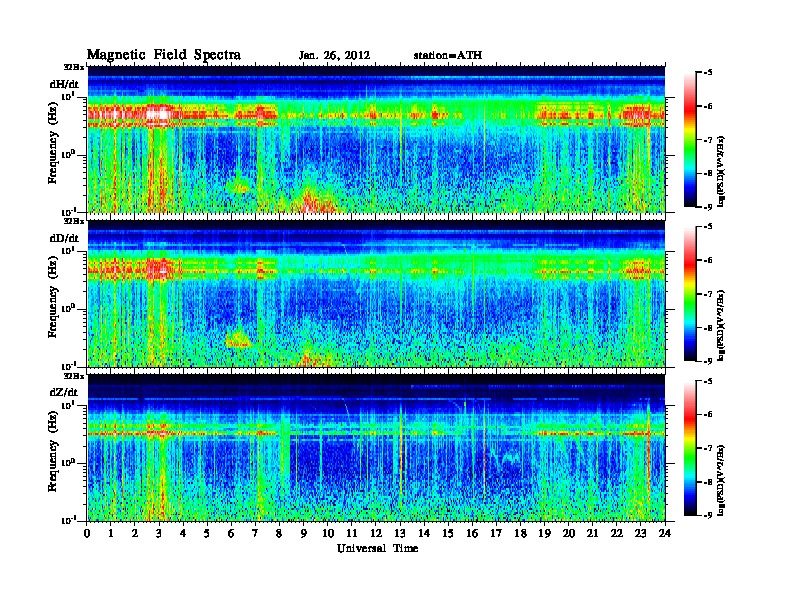Select the "Universal Time" axis title

[x=377, y=548]
